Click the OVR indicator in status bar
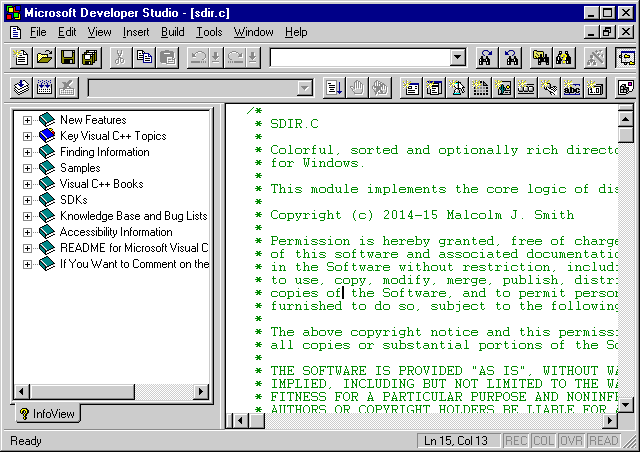Screen dimensions: 640x452 [571, 441]
